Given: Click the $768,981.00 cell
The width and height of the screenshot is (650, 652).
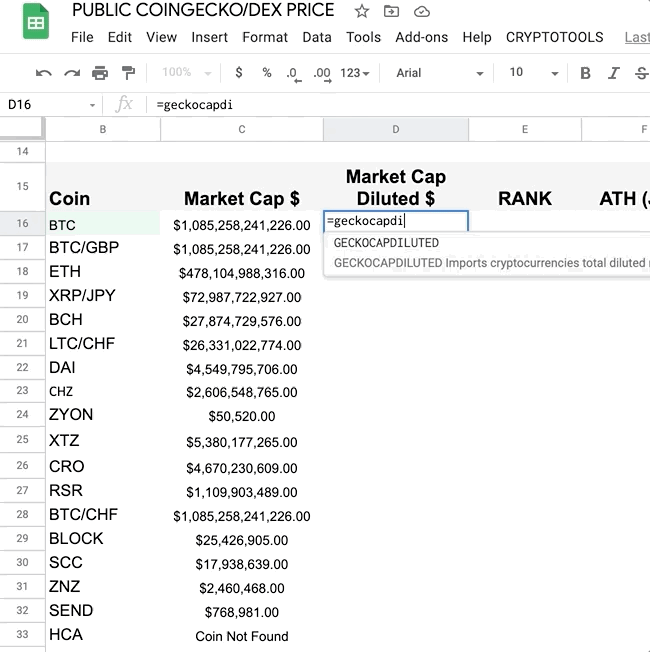Looking at the screenshot, I should point(242,612).
